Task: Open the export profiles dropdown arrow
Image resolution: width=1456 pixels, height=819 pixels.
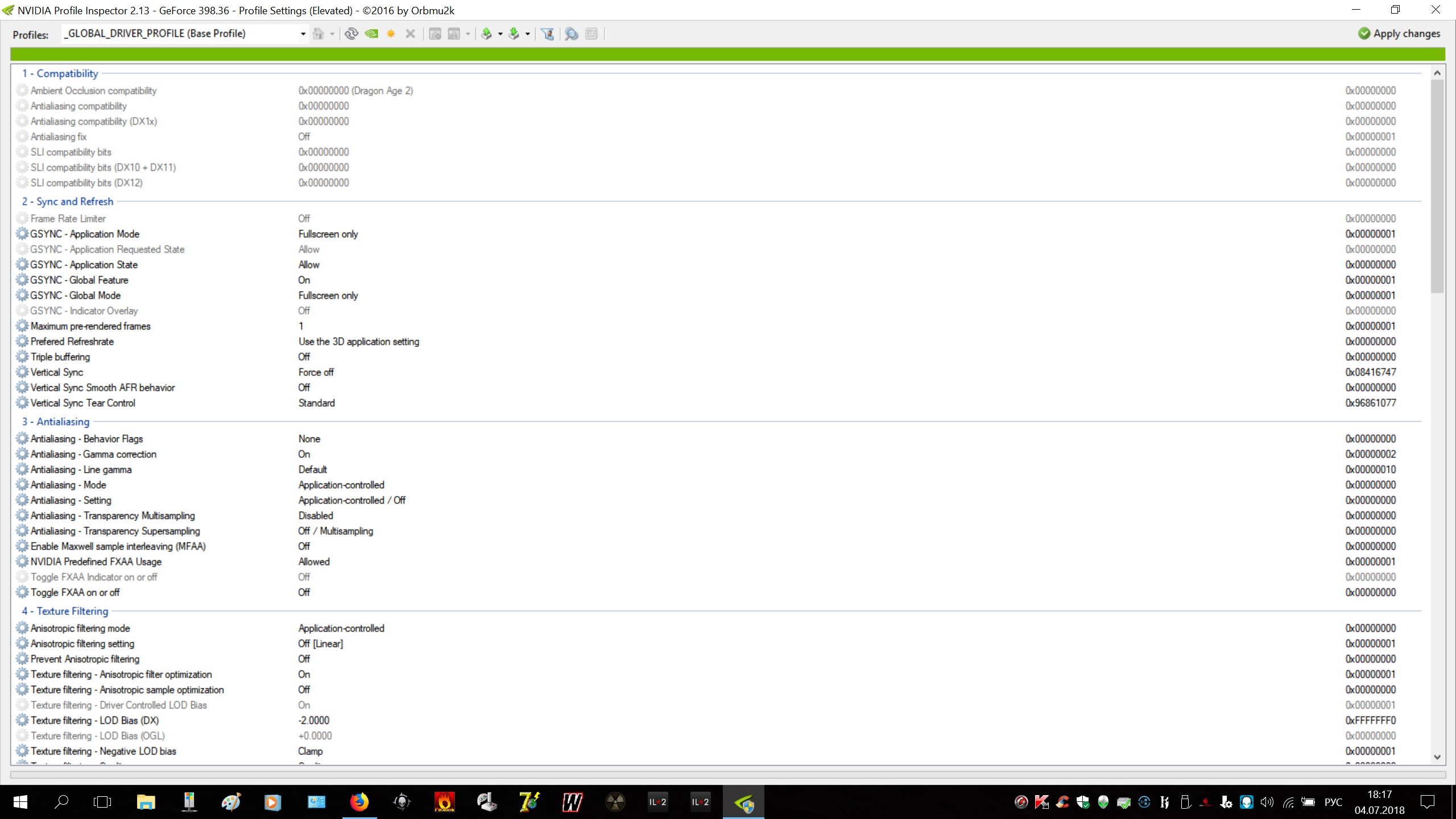Action: [x=500, y=34]
